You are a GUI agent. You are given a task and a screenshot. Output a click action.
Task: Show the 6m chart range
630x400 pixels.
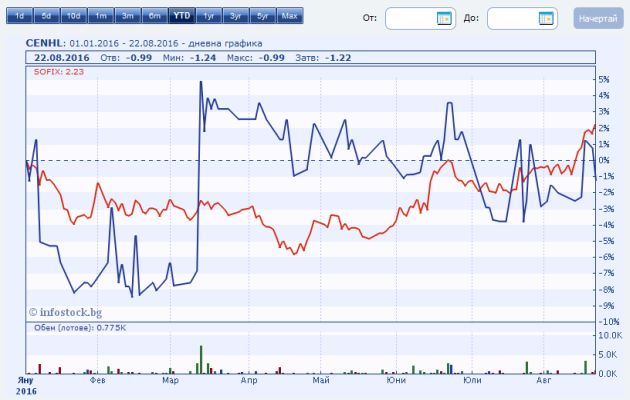pos(155,16)
